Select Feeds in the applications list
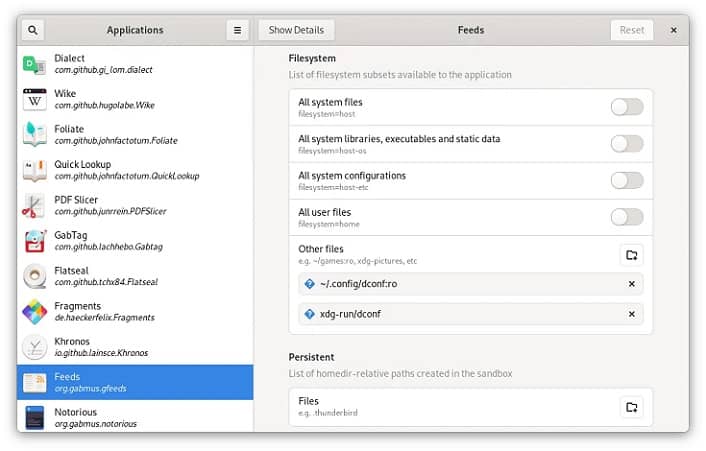Image resolution: width=706 pixels, height=451 pixels. [135, 383]
